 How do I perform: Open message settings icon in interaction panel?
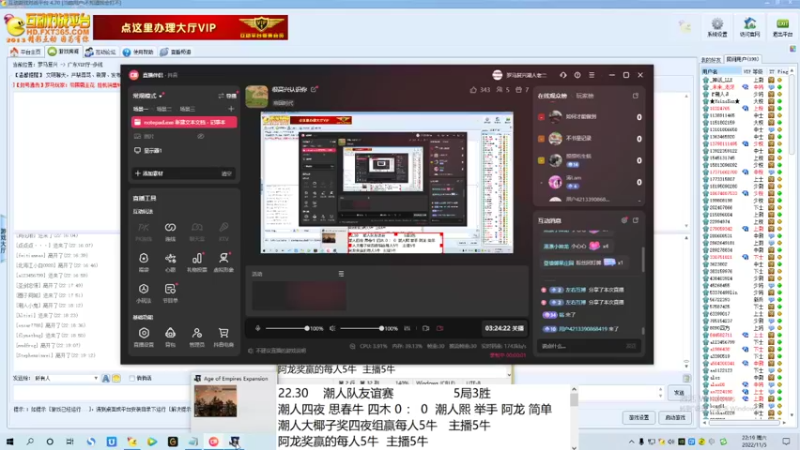pos(623,220)
